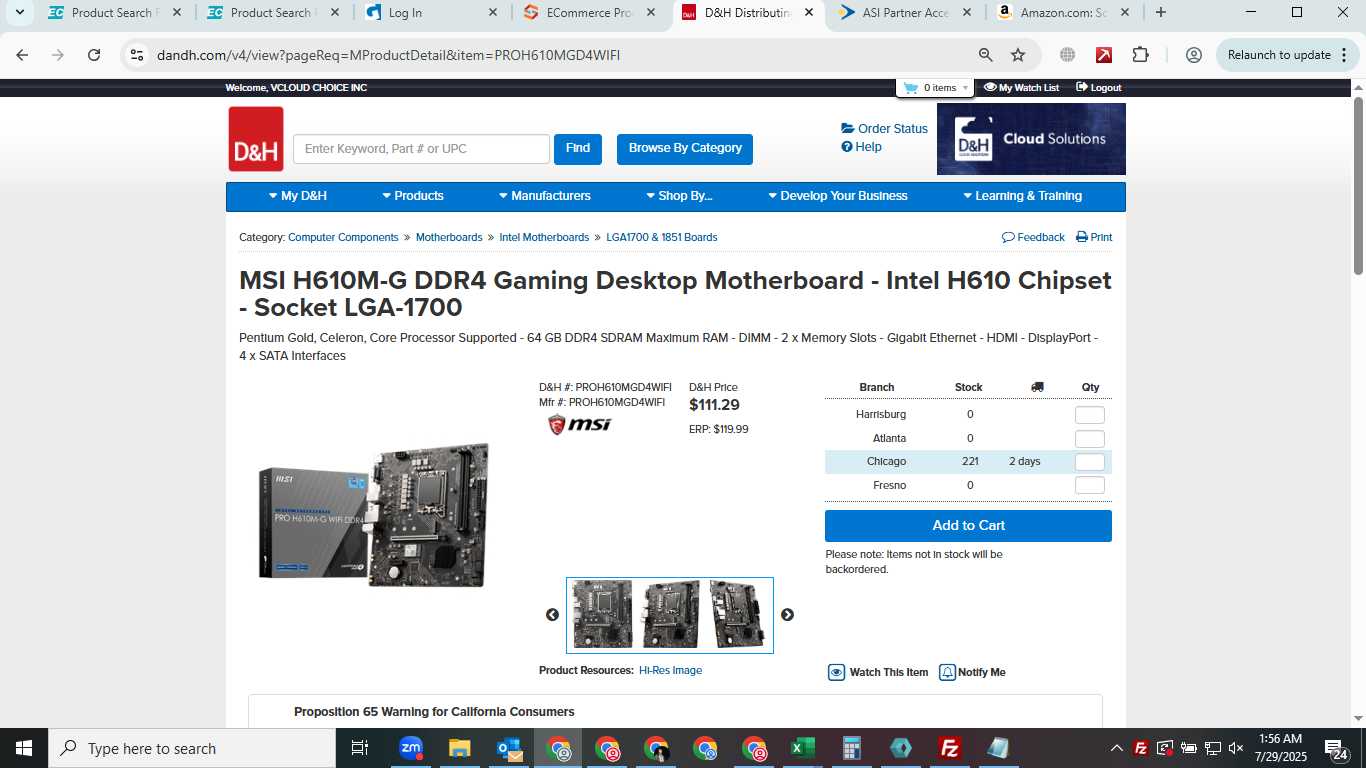The image size is (1366, 768).
Task: Open a new browser tab
Action: point(1160,13)
